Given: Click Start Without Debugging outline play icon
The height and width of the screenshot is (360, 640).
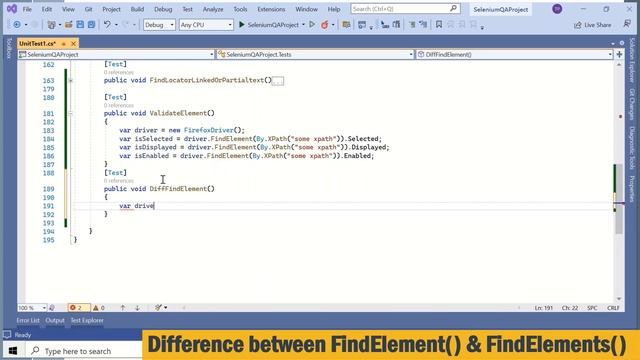Looking at the screenshot, I should [312, 25].
